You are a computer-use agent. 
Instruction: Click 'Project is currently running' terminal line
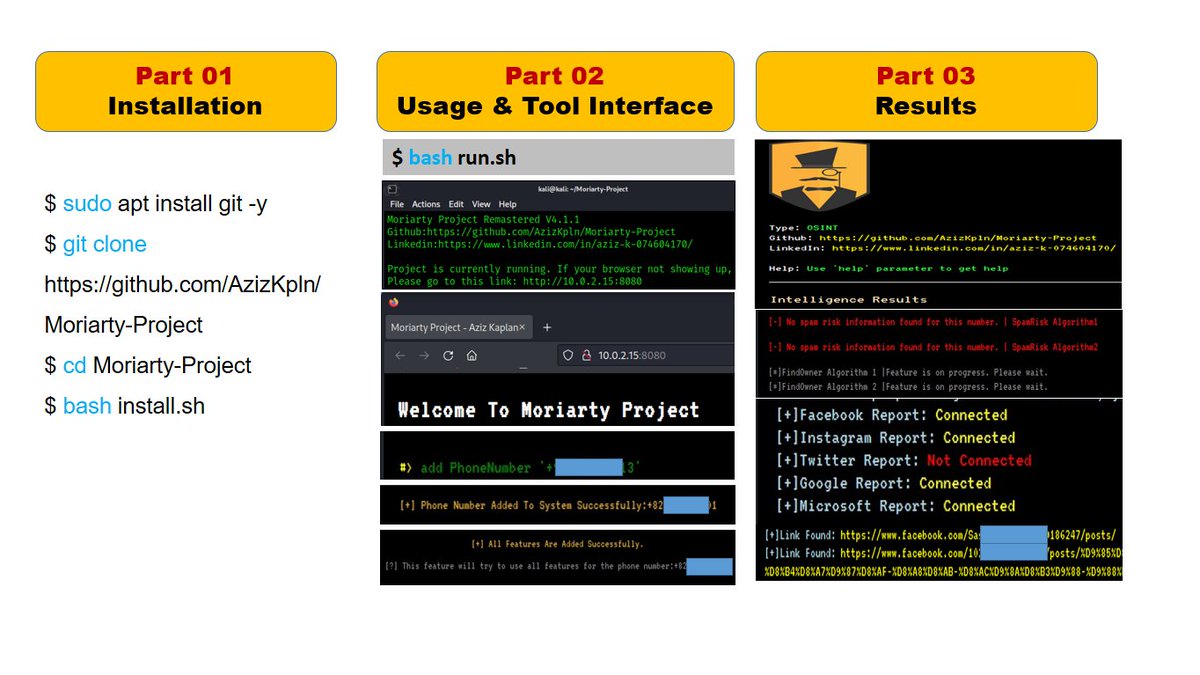(559, 269)
